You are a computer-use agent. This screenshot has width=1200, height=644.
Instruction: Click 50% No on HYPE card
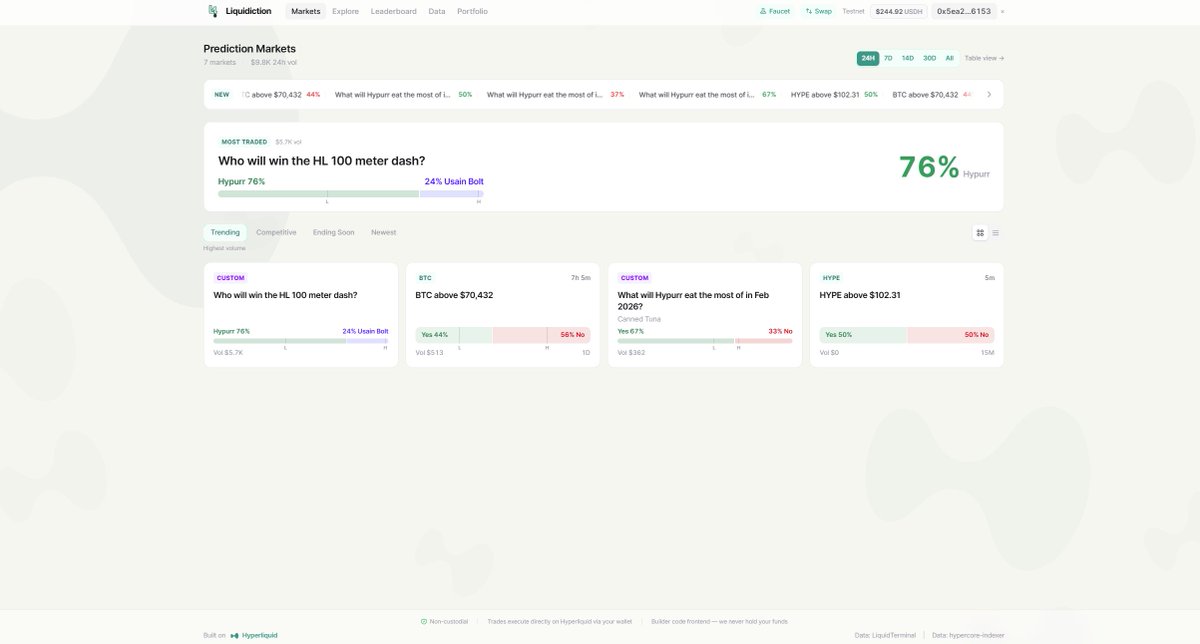pos(951,335)
